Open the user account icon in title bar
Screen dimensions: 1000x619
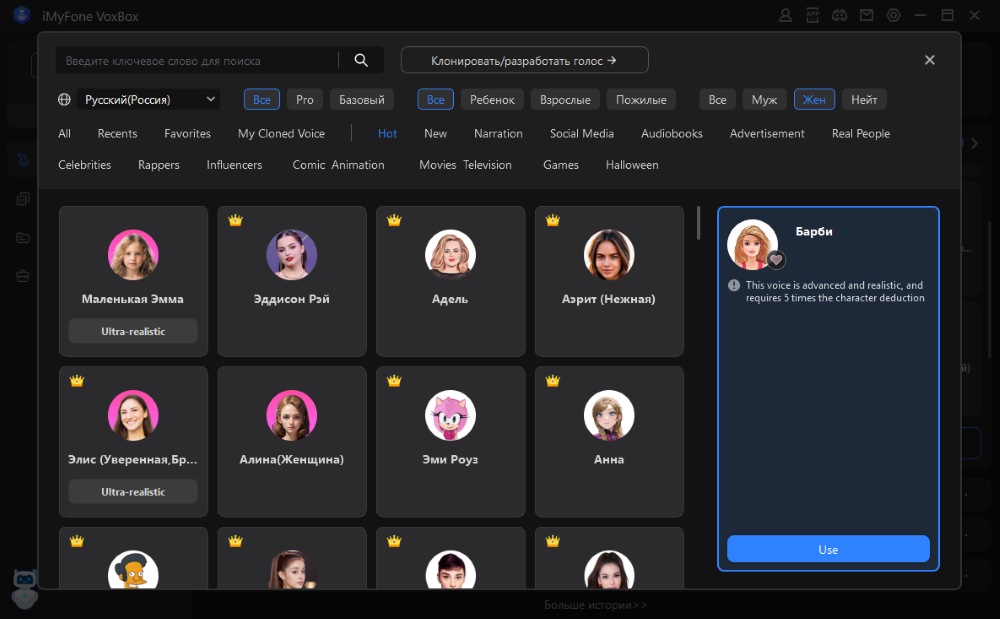point(785,16)
